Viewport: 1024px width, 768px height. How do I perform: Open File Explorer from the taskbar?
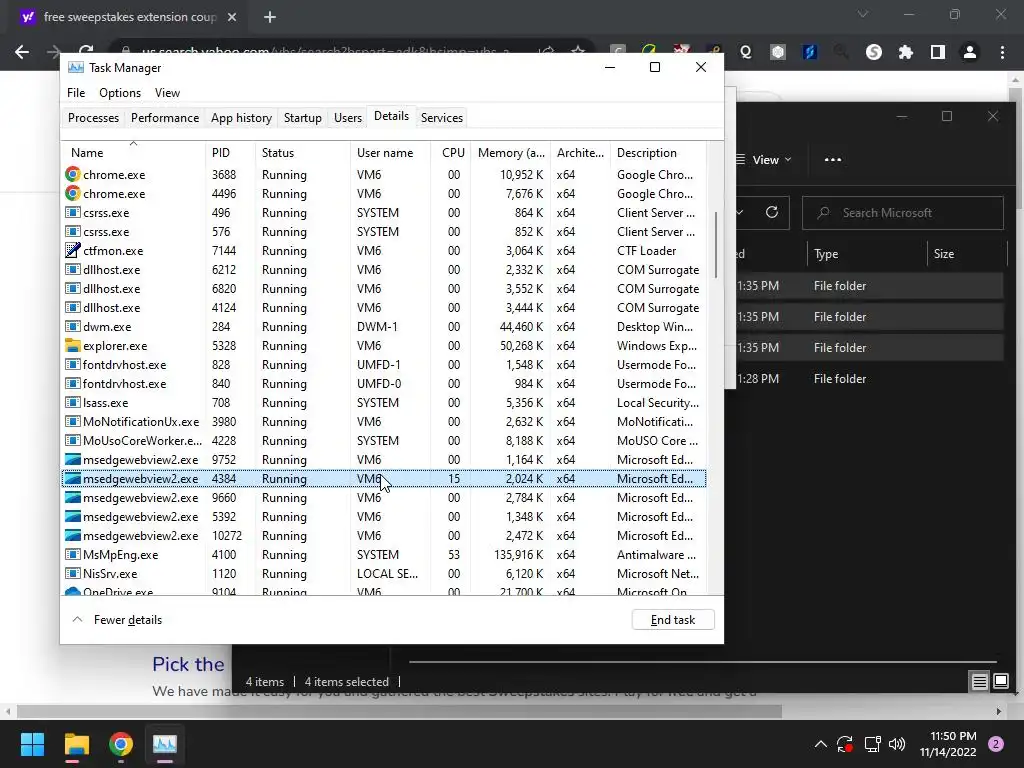click(x=76, y=744)
